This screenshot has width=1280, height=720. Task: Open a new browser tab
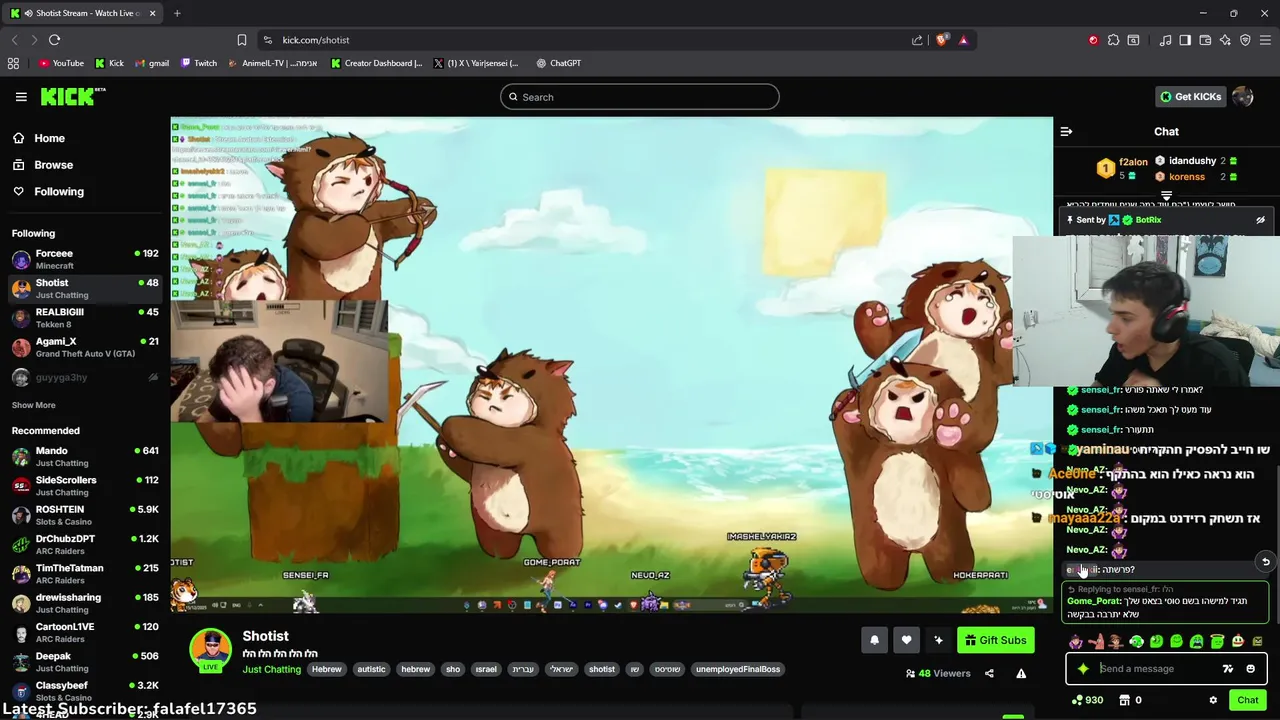177,13
